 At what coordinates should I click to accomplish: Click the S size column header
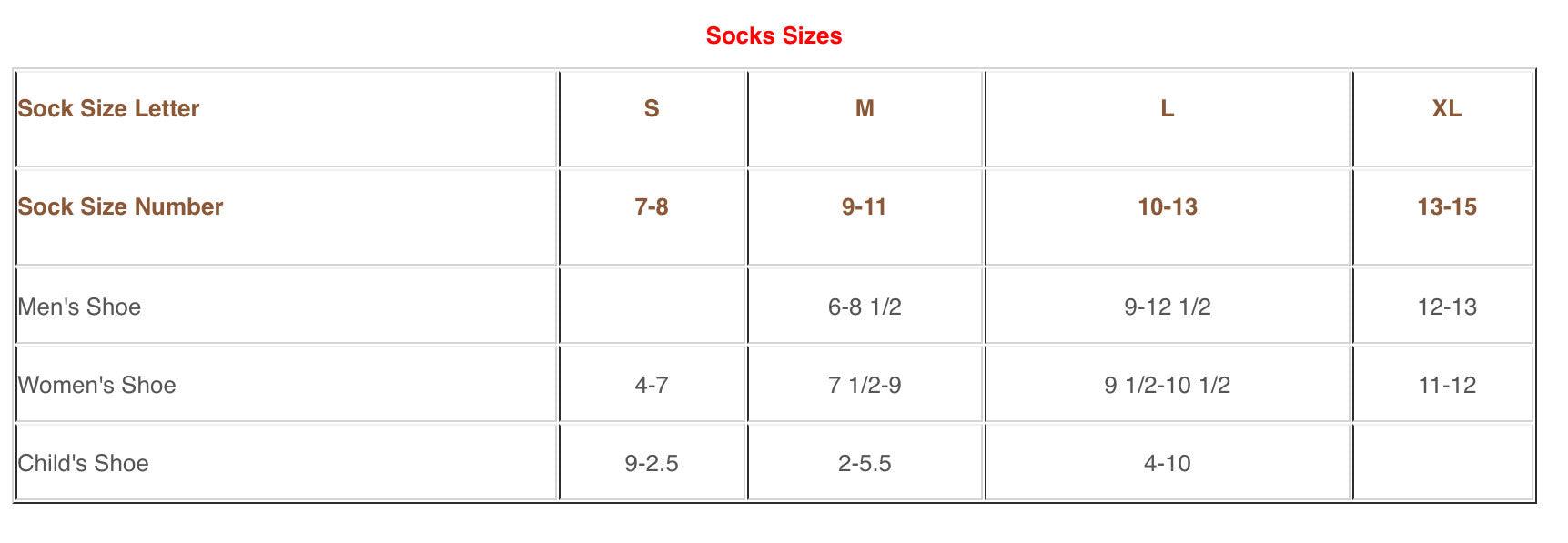pos(652,109)
